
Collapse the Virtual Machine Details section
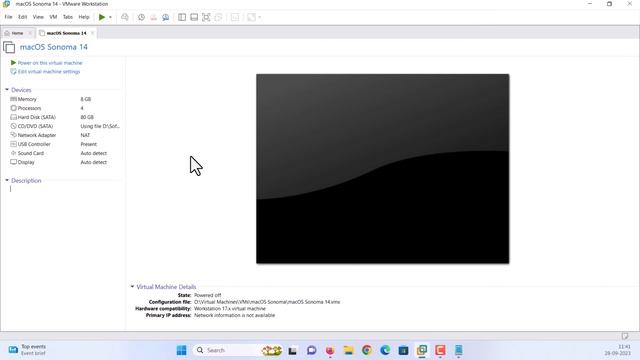132,287
